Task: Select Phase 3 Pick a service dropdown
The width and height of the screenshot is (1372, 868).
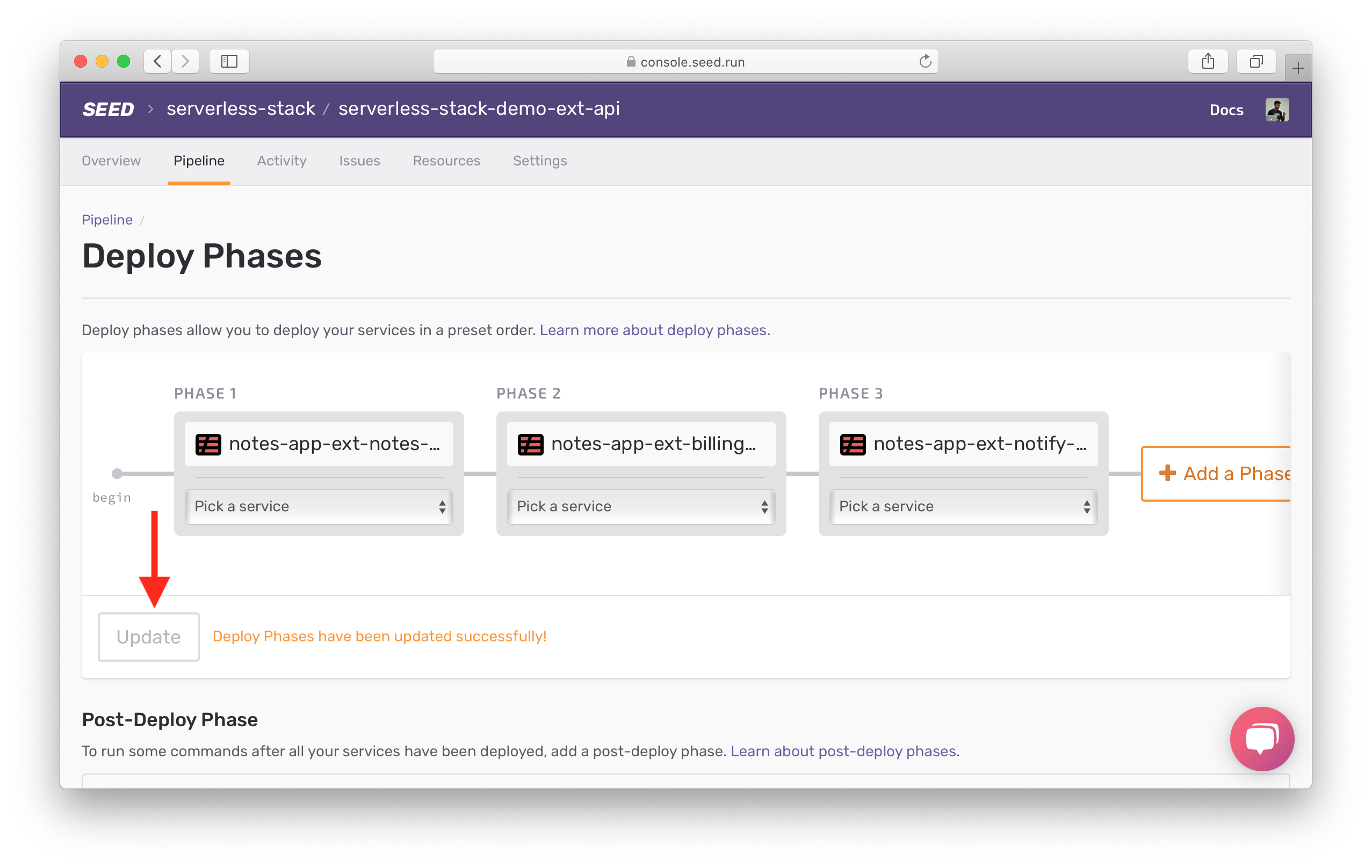Action: 960,506
